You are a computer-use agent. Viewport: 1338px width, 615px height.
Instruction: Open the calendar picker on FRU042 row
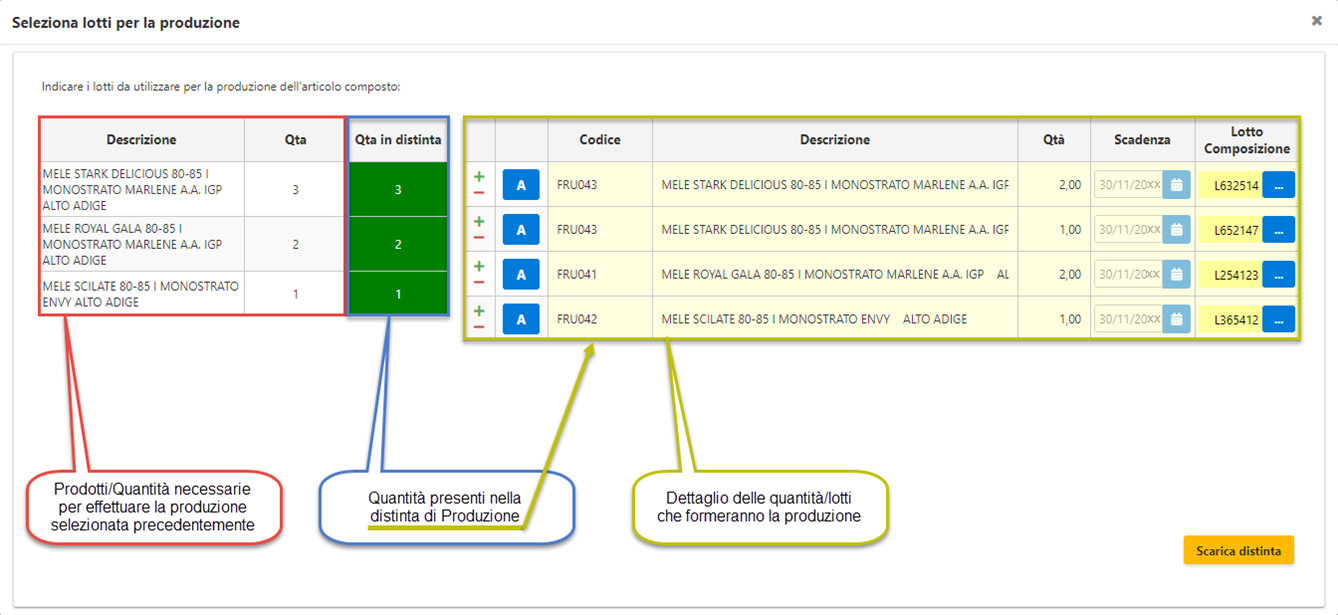point(1177,320)
